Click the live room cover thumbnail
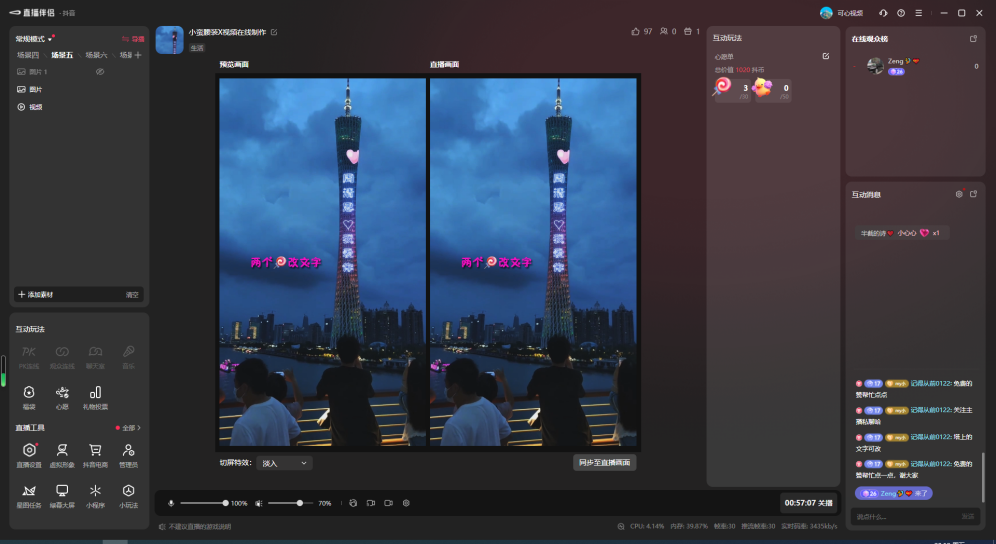Image resolution: width=996 pixels, height=544 pixels. [x=170, y=40]
